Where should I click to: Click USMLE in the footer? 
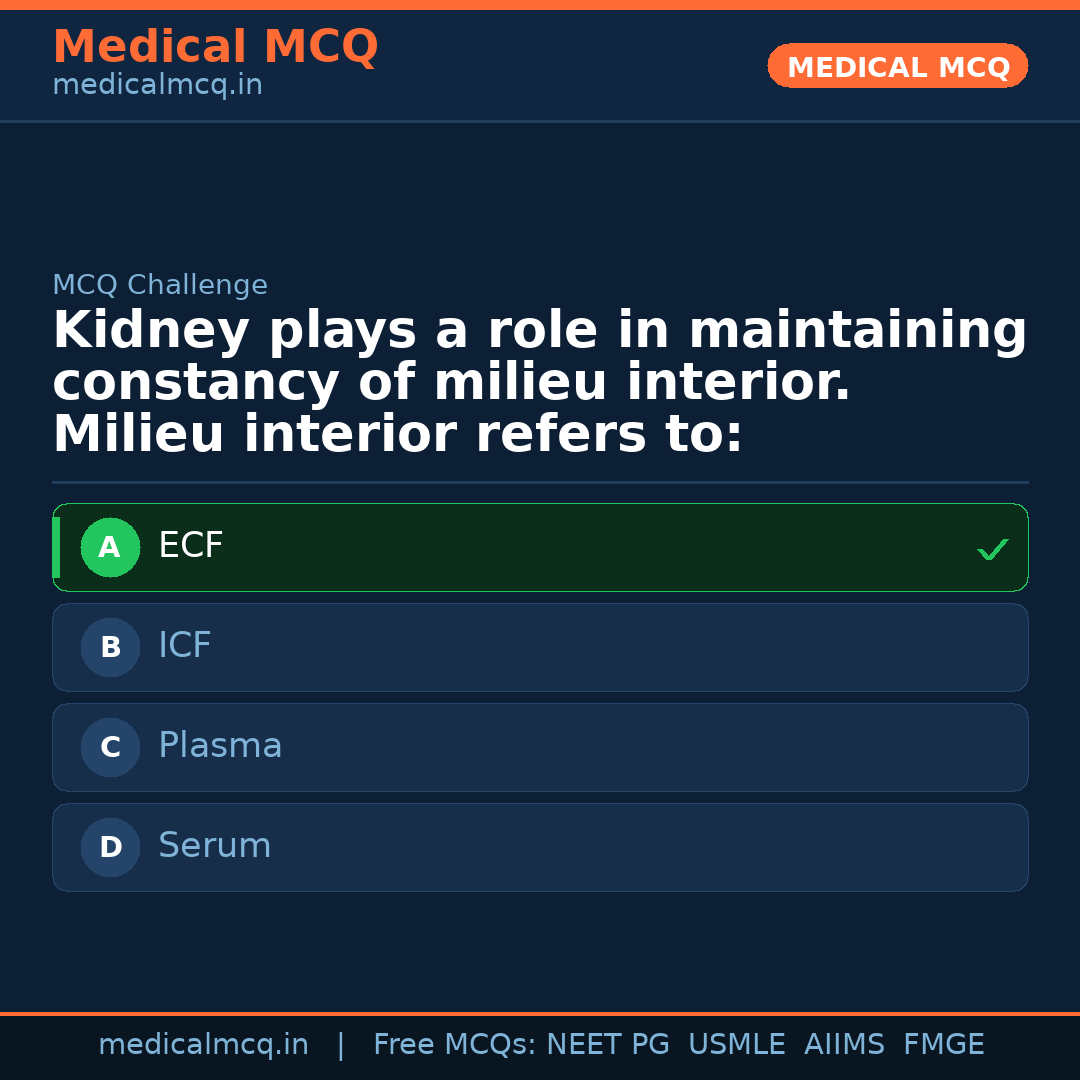(736, 1045)
